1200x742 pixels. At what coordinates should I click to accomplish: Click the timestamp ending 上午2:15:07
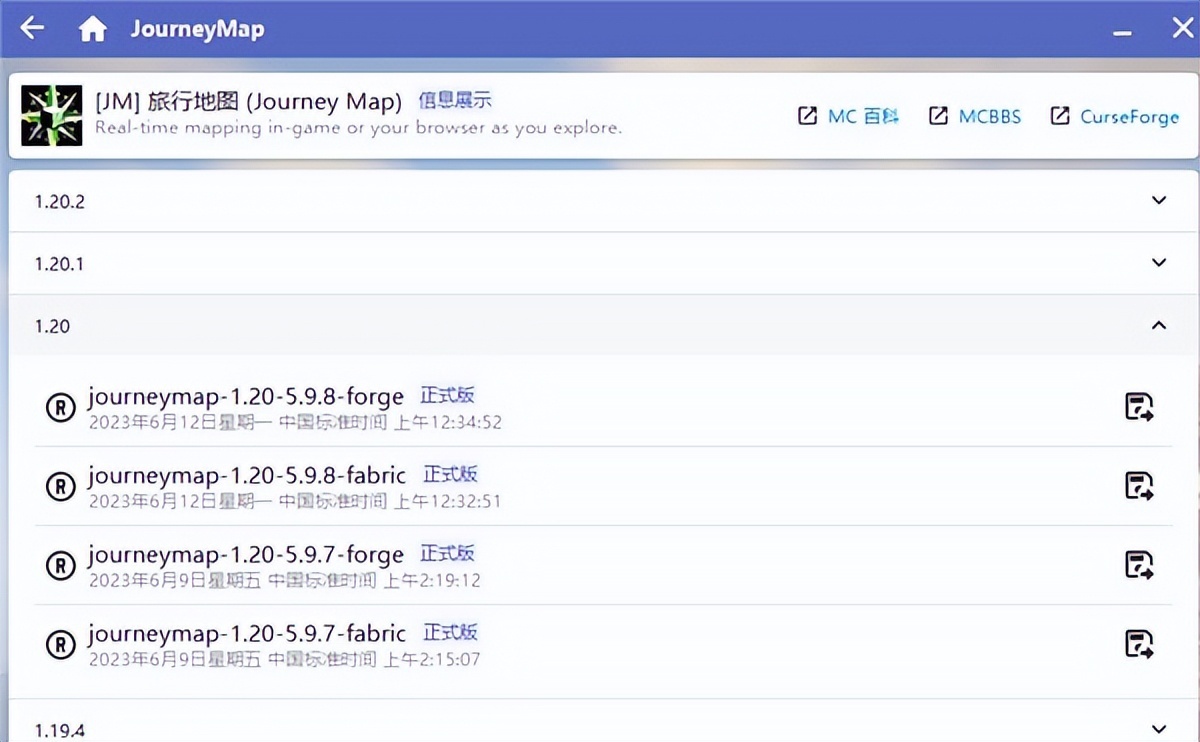[x=284, y=659]
